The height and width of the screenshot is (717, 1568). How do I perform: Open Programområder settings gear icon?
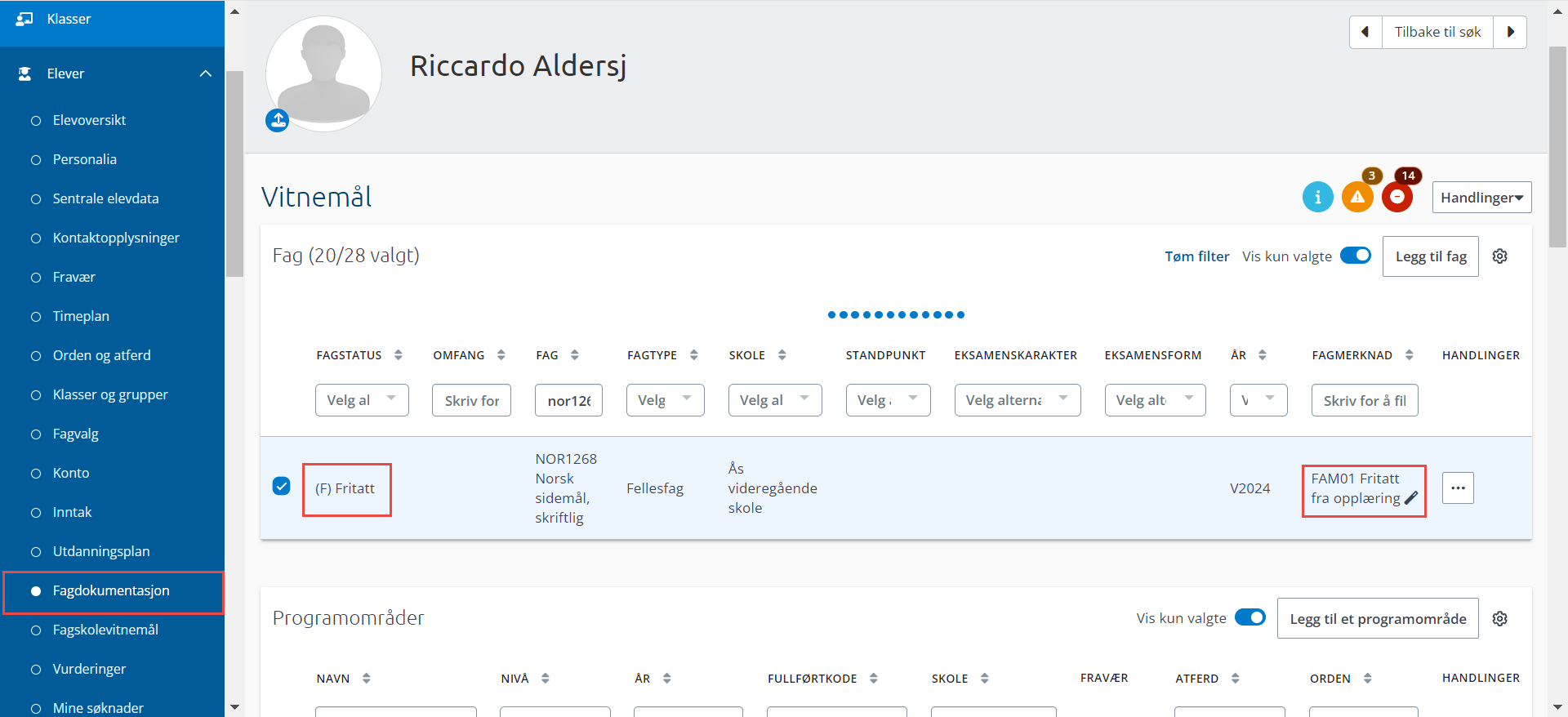(1499, 619)
